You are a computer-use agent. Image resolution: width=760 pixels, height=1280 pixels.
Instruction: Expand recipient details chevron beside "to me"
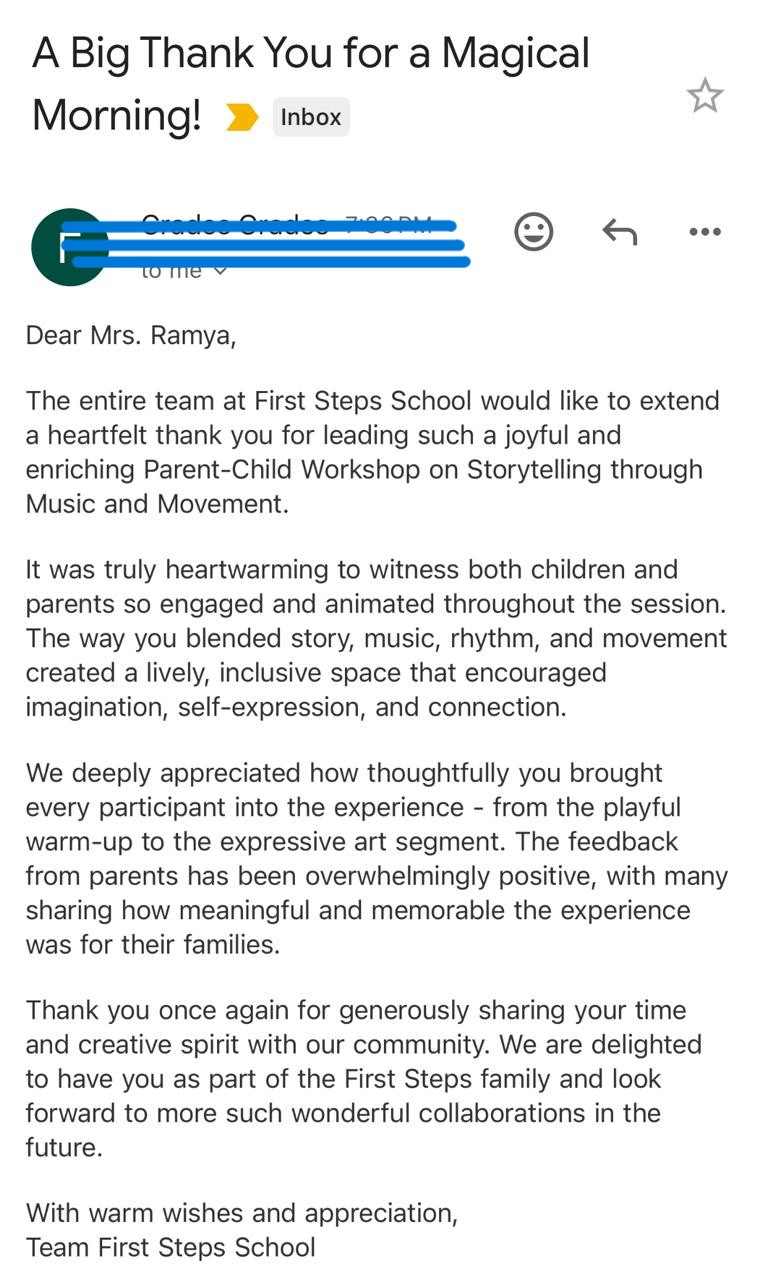click(220, 271)
